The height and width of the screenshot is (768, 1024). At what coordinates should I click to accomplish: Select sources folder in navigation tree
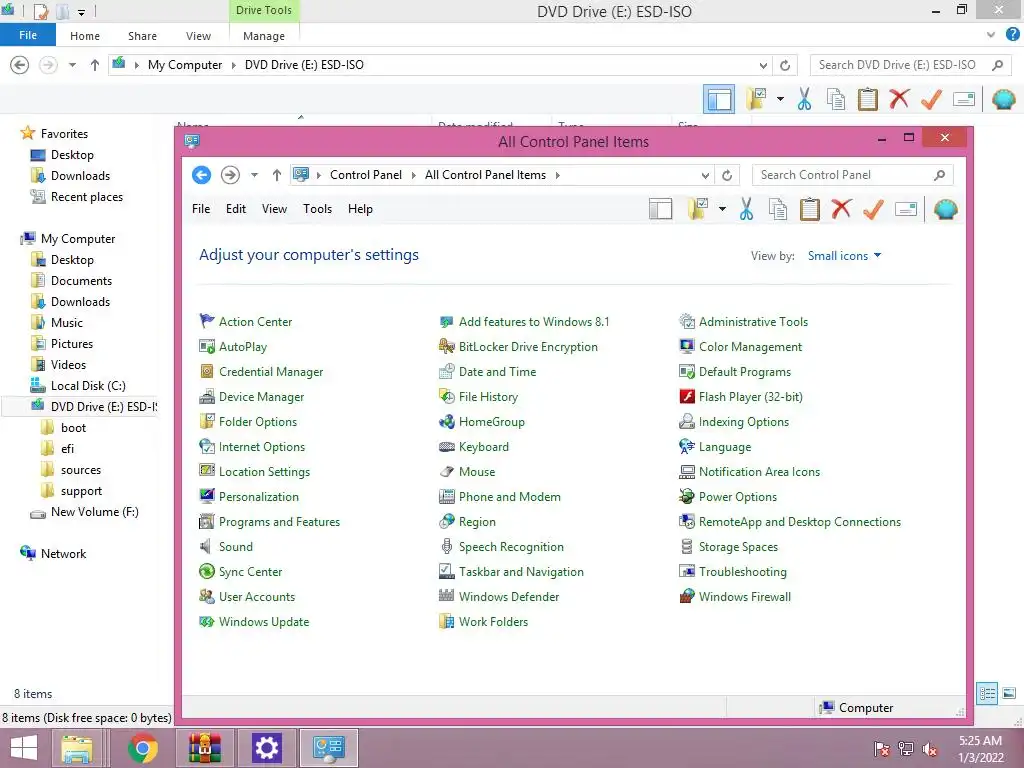click(80, 470)
